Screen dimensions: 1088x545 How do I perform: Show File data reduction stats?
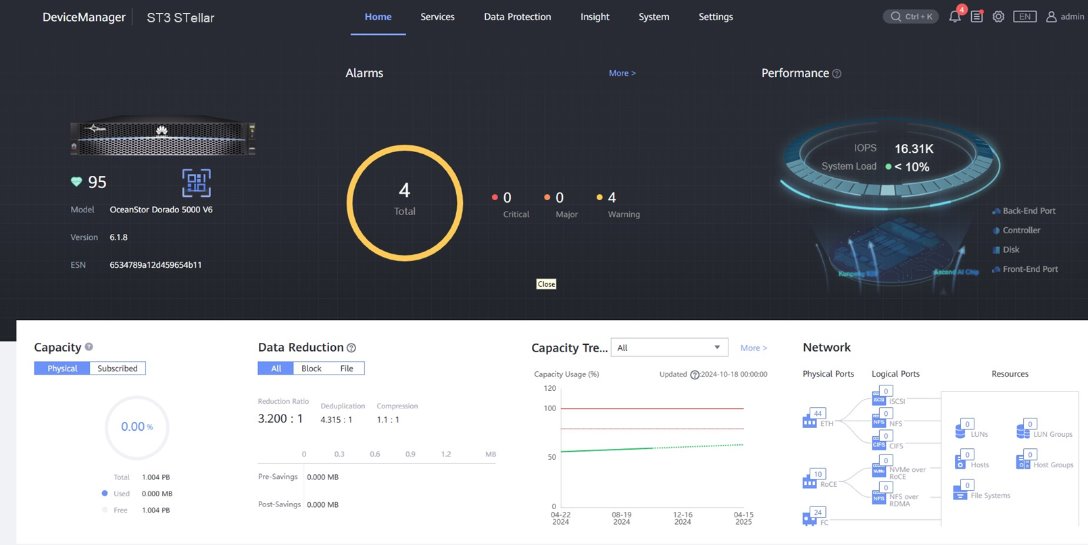(346, 368)
